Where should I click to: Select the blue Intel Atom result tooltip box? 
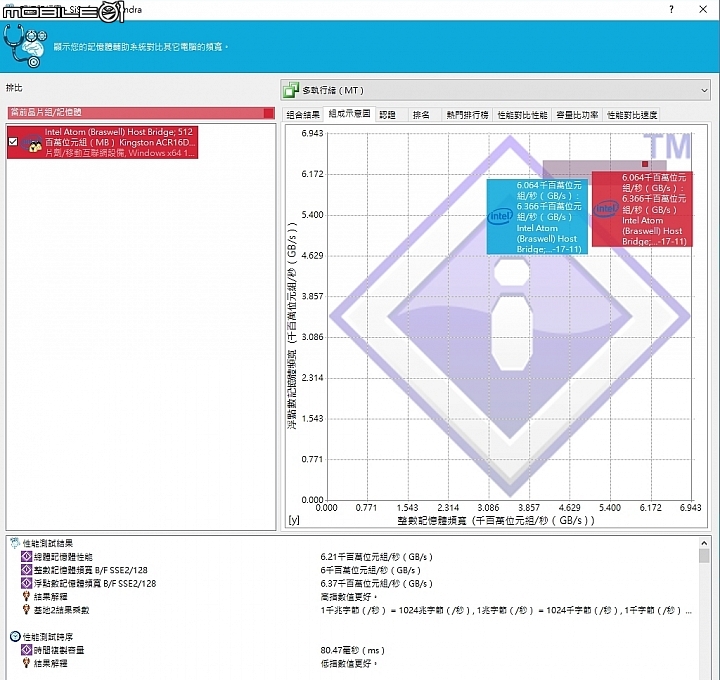point(537,216)
